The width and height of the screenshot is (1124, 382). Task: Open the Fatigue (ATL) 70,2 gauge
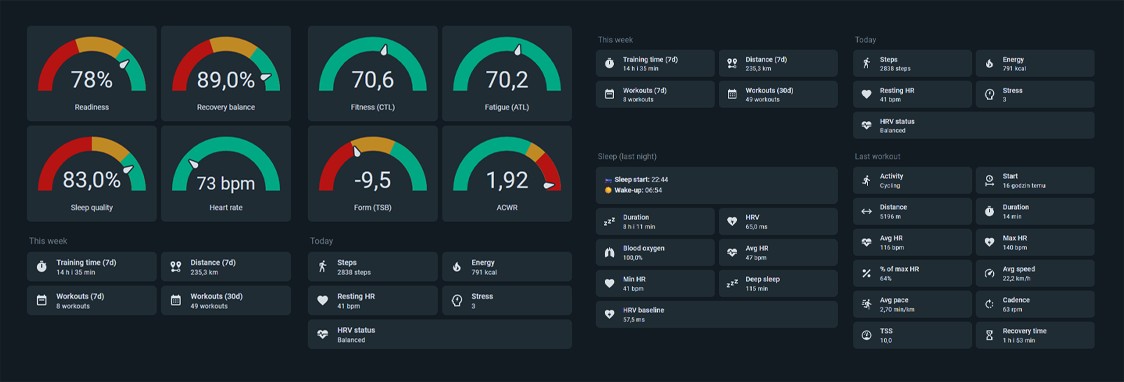[507, 74]
